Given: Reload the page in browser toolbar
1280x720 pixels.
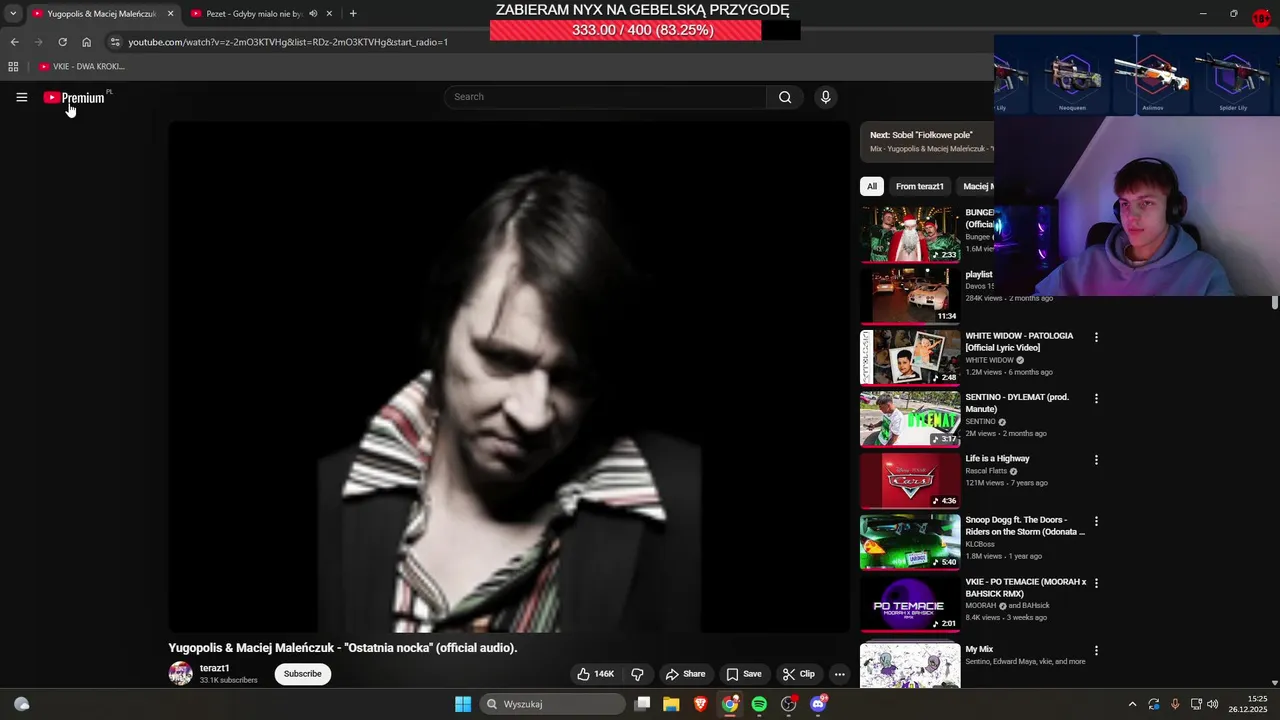Looking at the screenshot, I should (62, 42).
